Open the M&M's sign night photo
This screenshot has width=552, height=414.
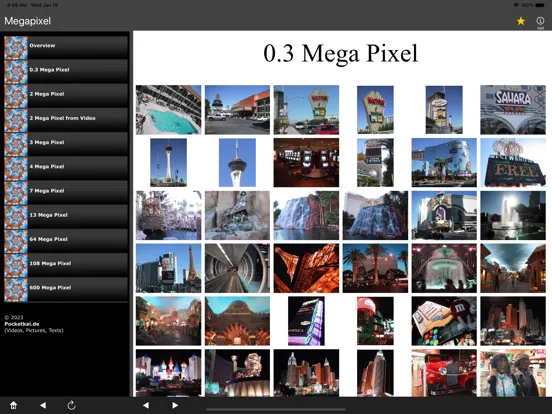point(444,321)
